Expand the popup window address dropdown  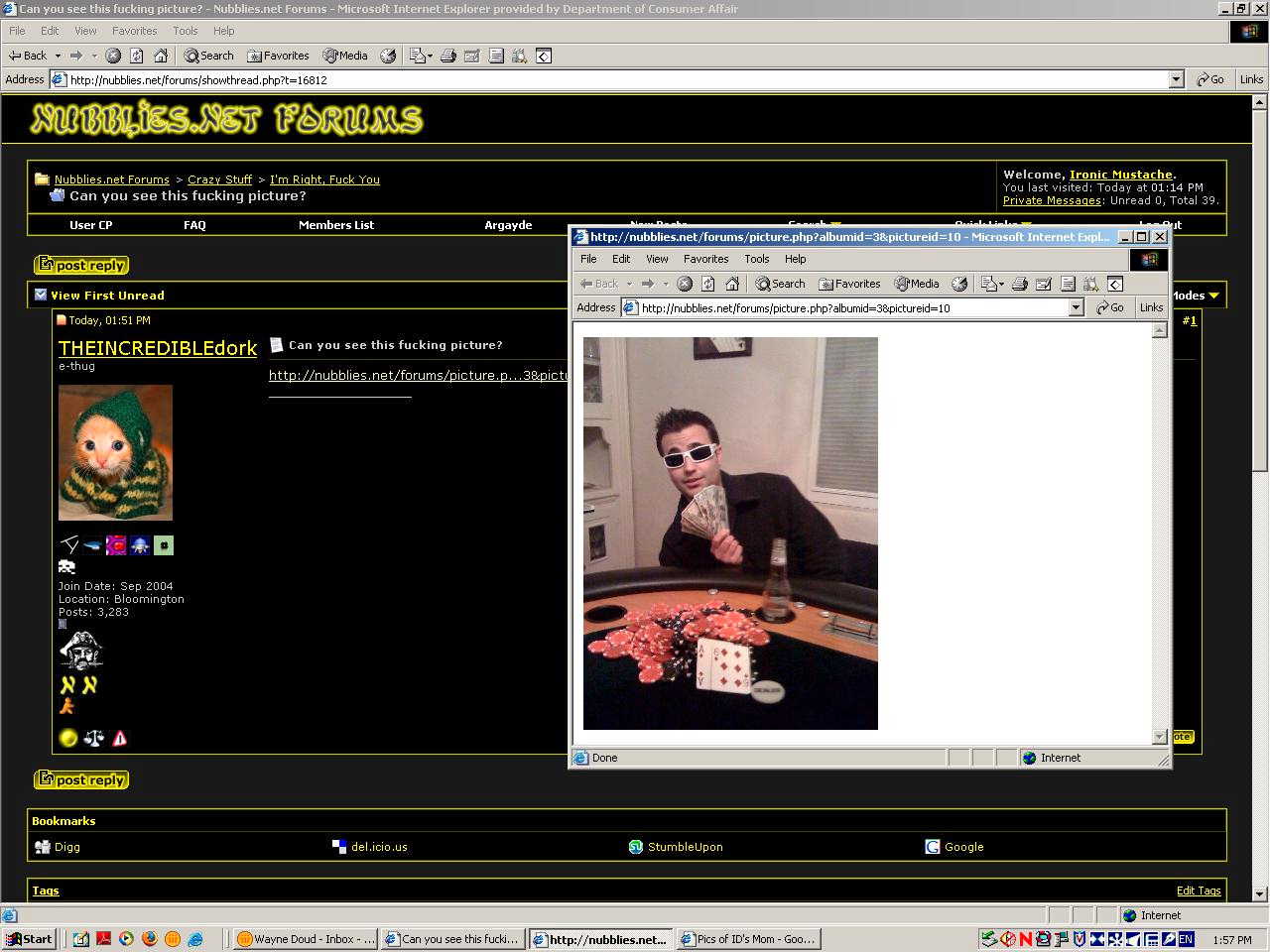[x=1076, y=308]
